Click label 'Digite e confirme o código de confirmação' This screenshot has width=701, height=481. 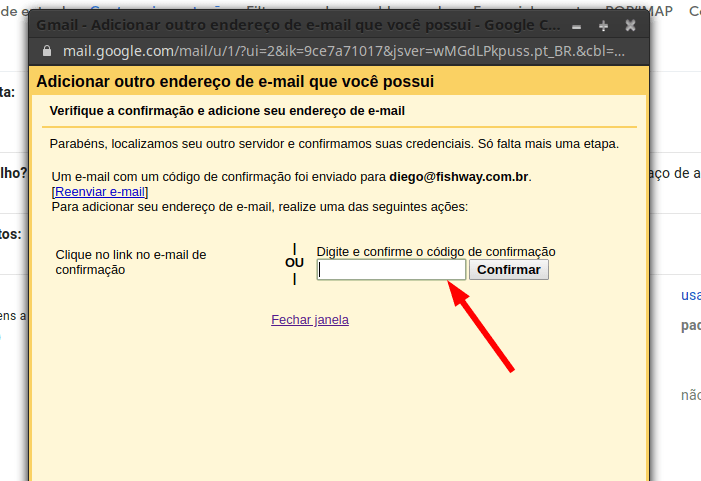436,252
